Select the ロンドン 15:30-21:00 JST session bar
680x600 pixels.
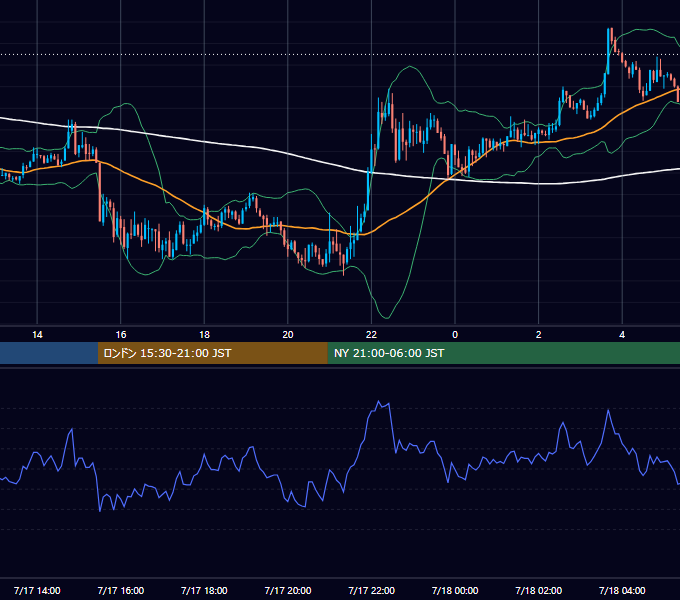click(212, 353)
